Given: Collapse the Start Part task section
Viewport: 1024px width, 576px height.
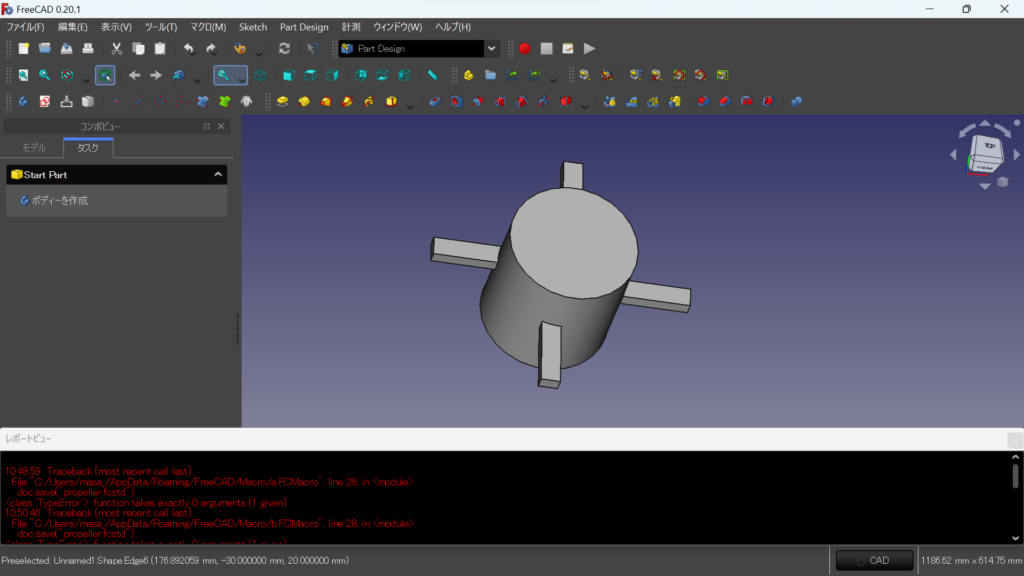Looking at the screenshot, I should click(217, 174).
